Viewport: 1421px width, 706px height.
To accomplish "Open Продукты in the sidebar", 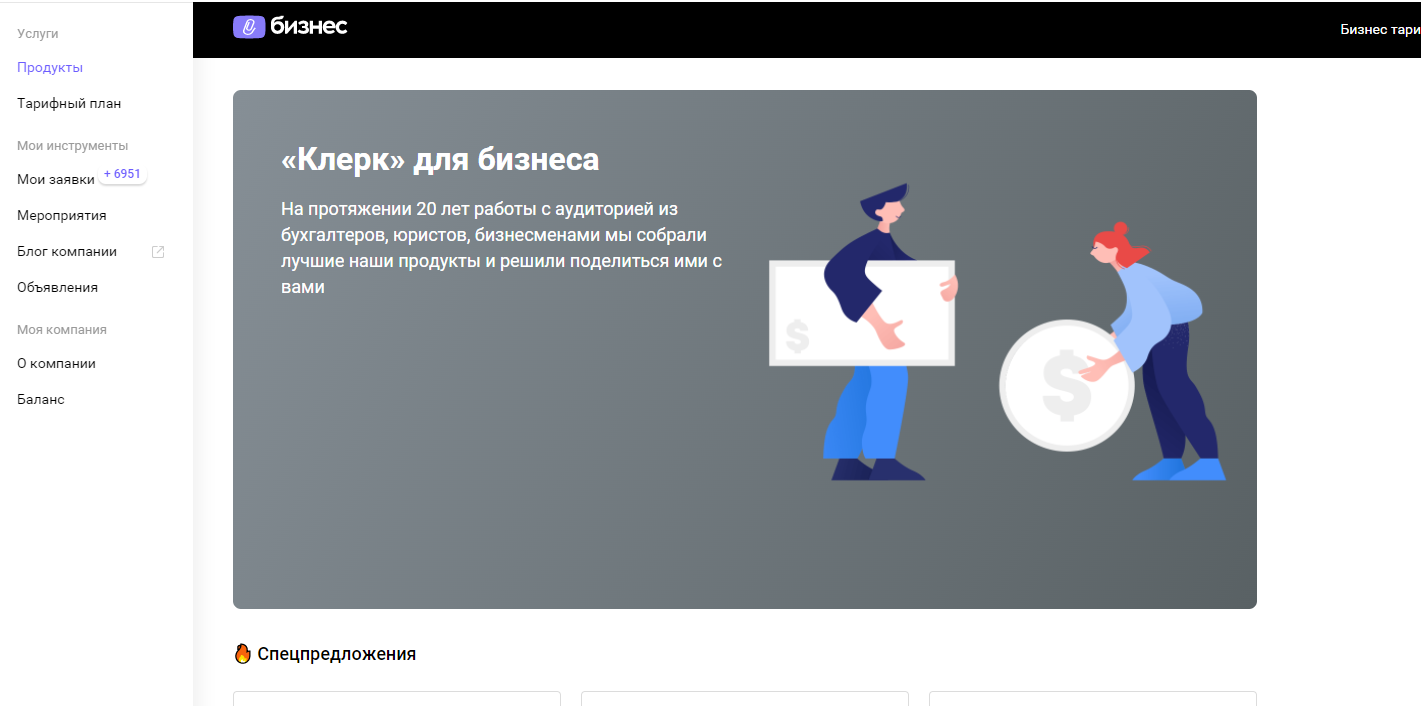I will pos(50,68).
